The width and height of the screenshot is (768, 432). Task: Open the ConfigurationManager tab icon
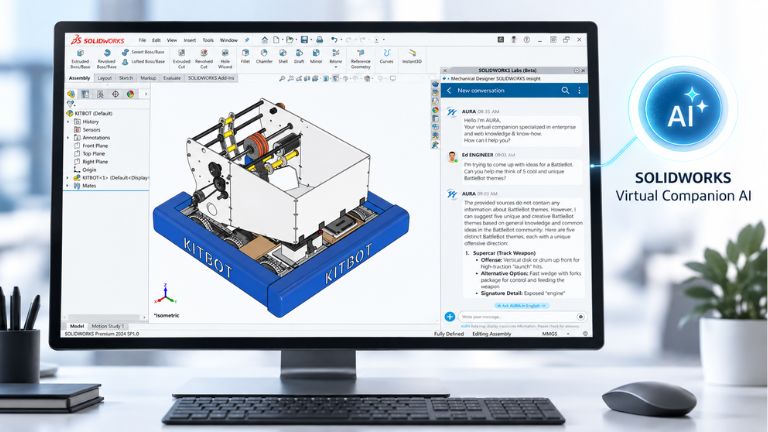100,94
